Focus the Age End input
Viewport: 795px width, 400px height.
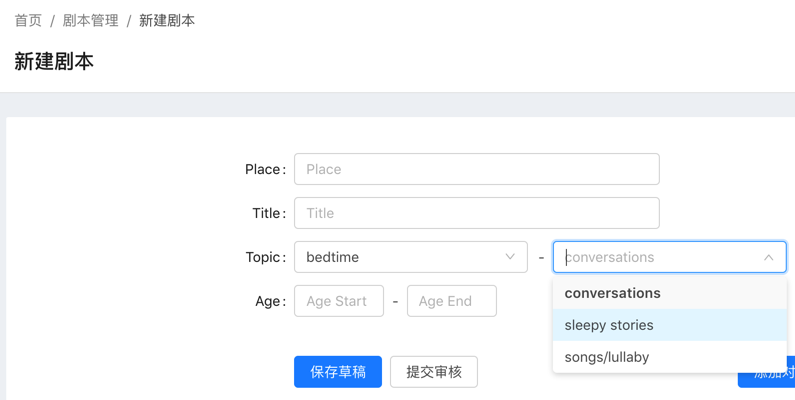[x=452, y=301]
